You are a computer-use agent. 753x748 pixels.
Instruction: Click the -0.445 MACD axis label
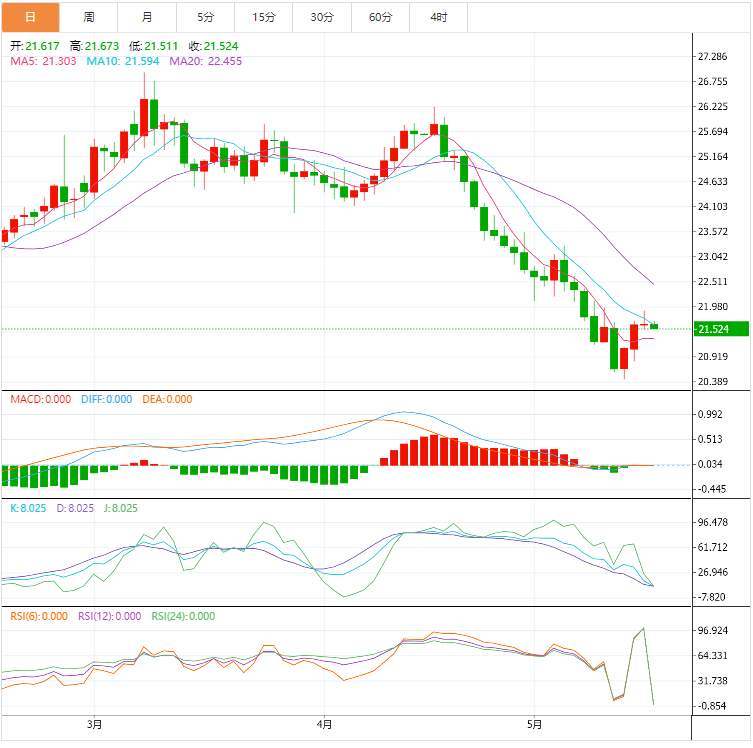(x=712, y=489)
